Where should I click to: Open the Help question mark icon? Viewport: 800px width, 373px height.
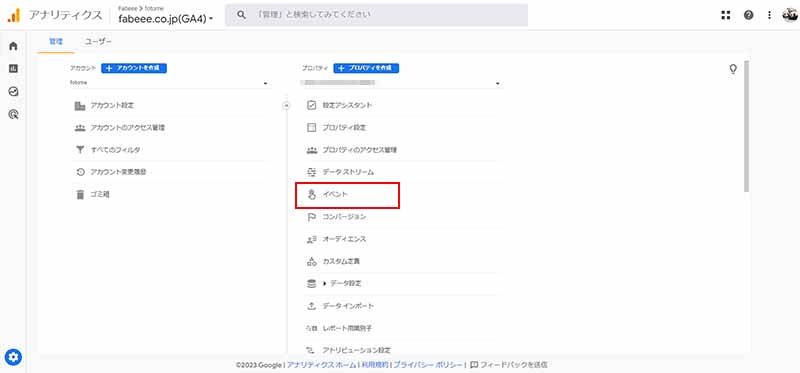[748, 15]
